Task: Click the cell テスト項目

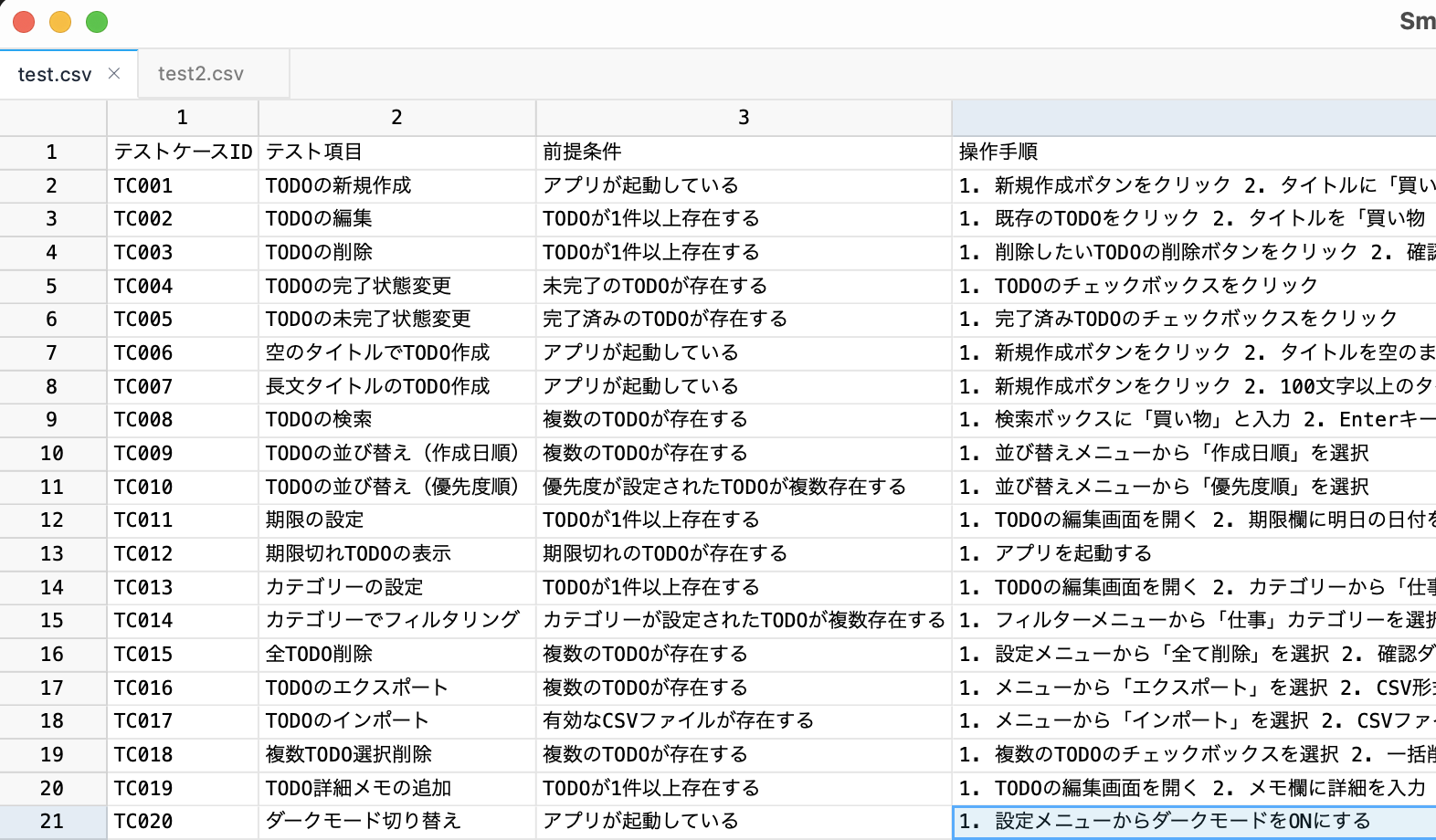Action: (x=397, y=152)
